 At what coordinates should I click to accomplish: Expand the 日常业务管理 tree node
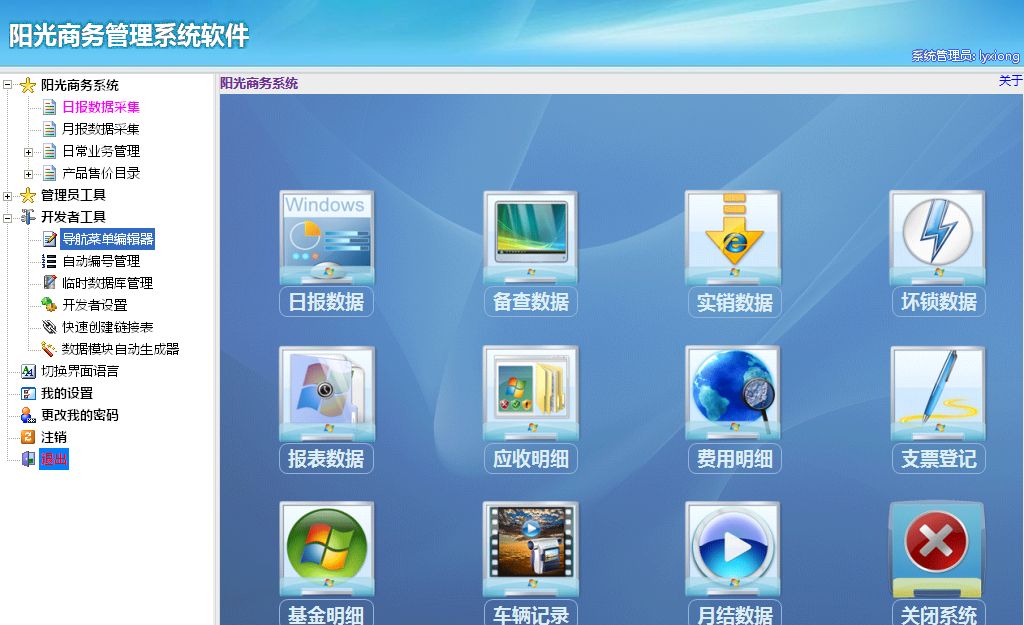click(x=28, y=152)
